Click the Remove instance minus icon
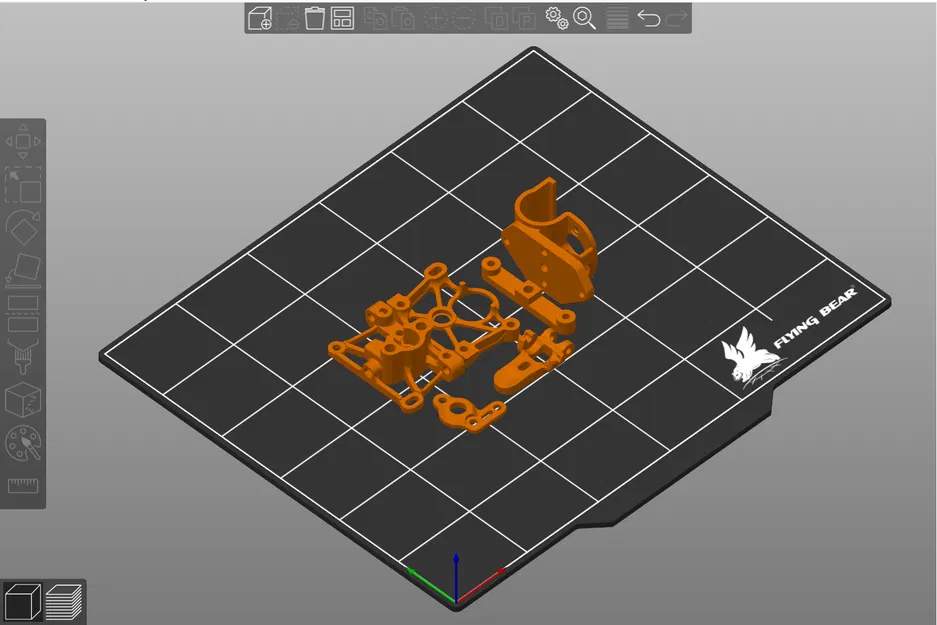Viewport: 937px width, 625px height. point(463,18)
